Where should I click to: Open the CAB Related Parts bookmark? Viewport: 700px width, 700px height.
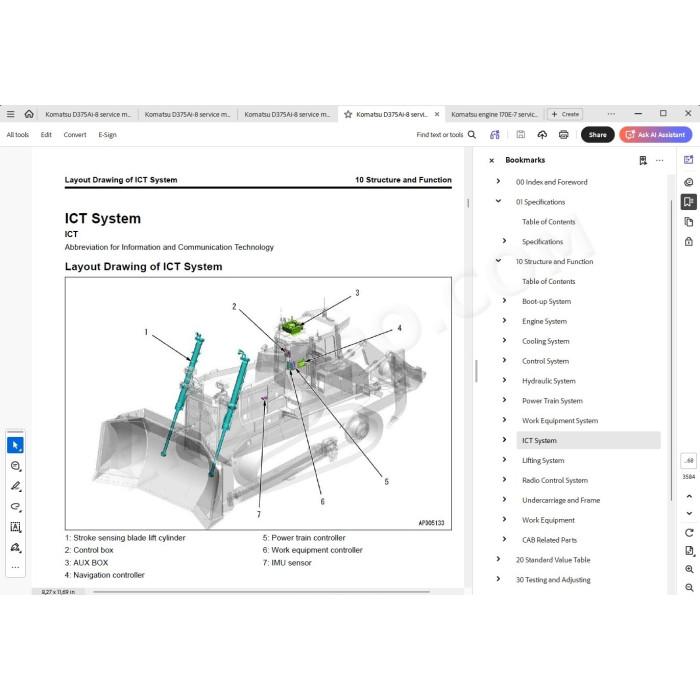pos(550,540)
